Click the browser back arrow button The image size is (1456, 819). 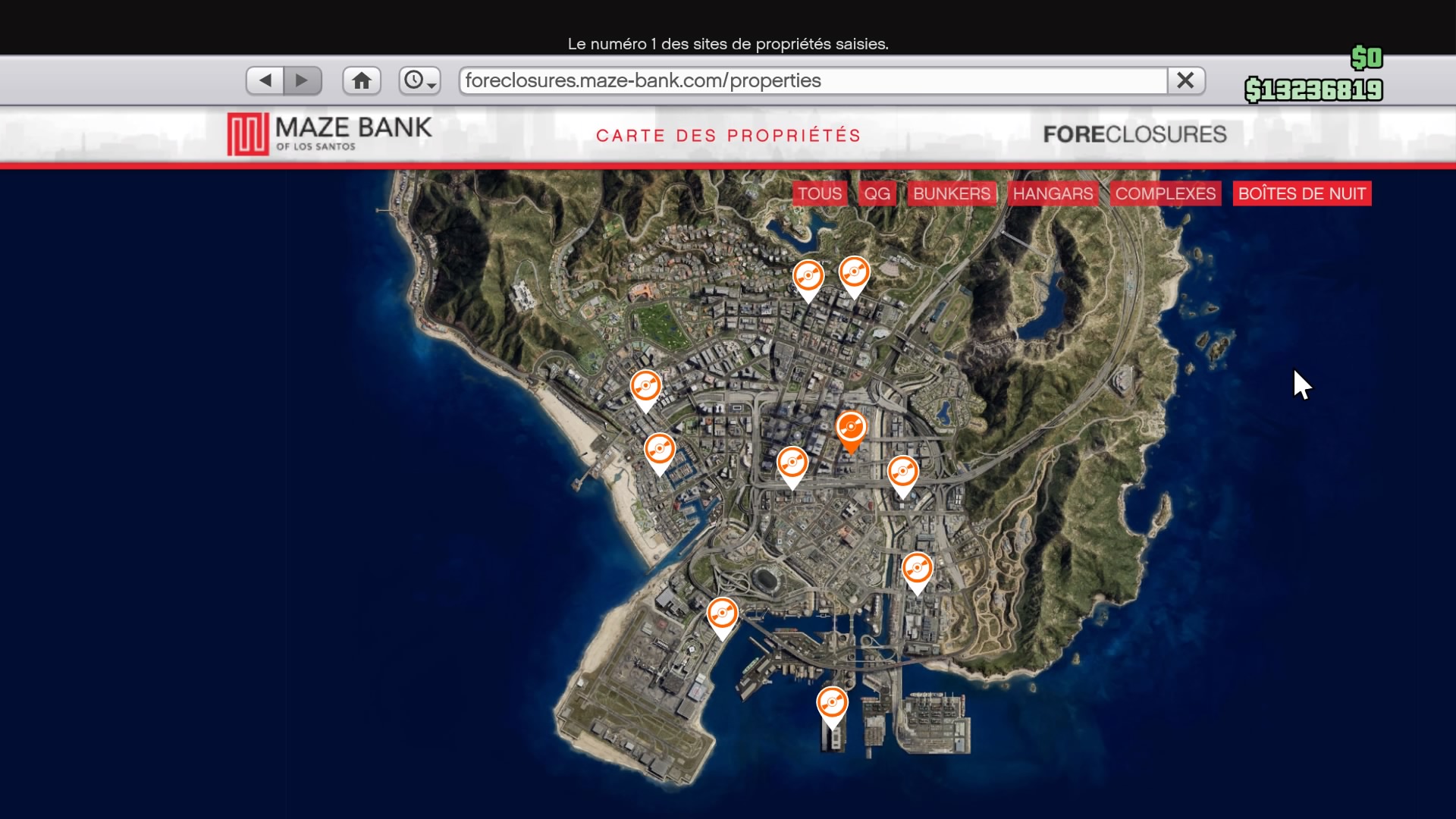point(265,80)
